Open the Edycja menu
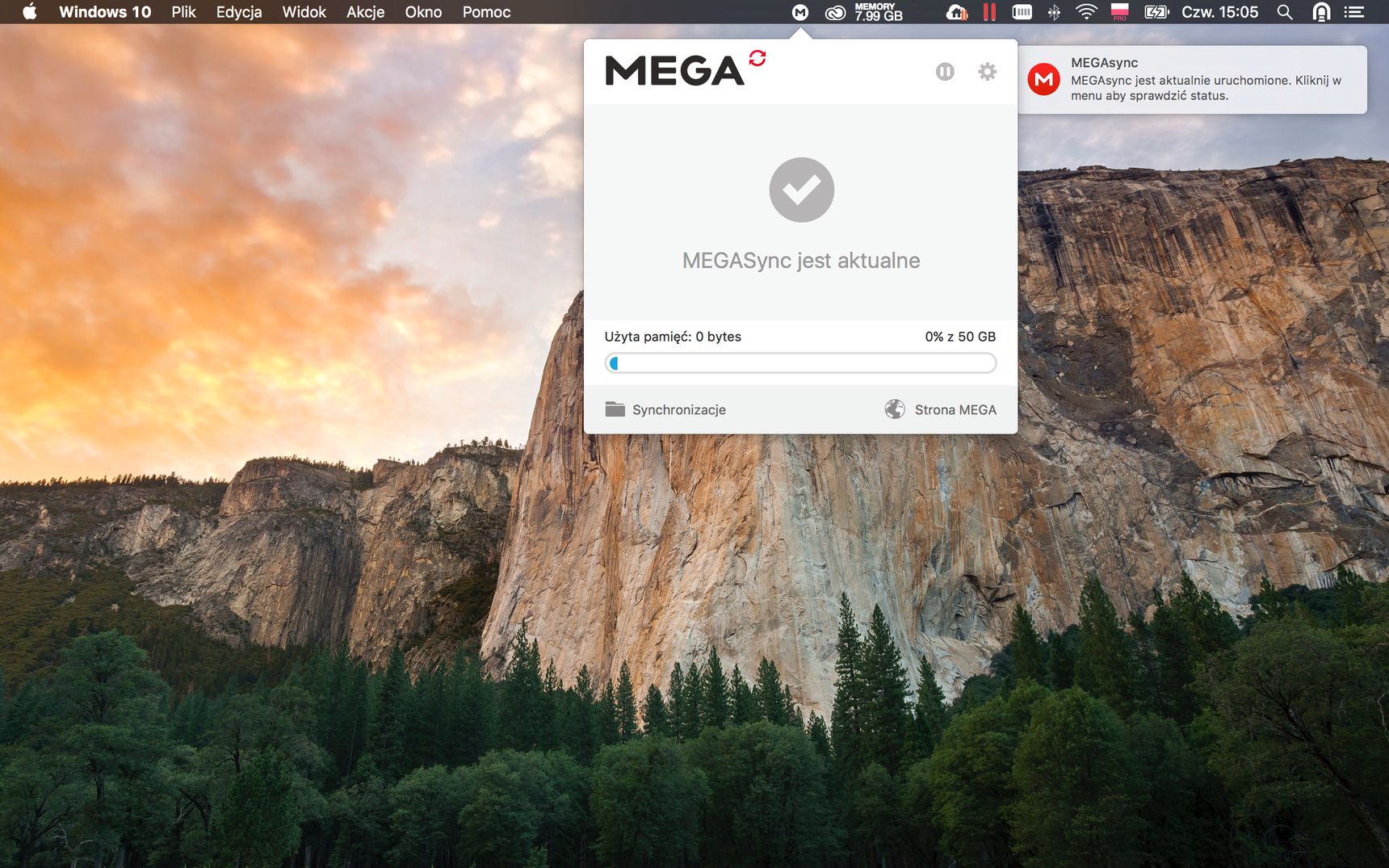The width and height of the screenshot is (1389, 868). tap(239, 12)
